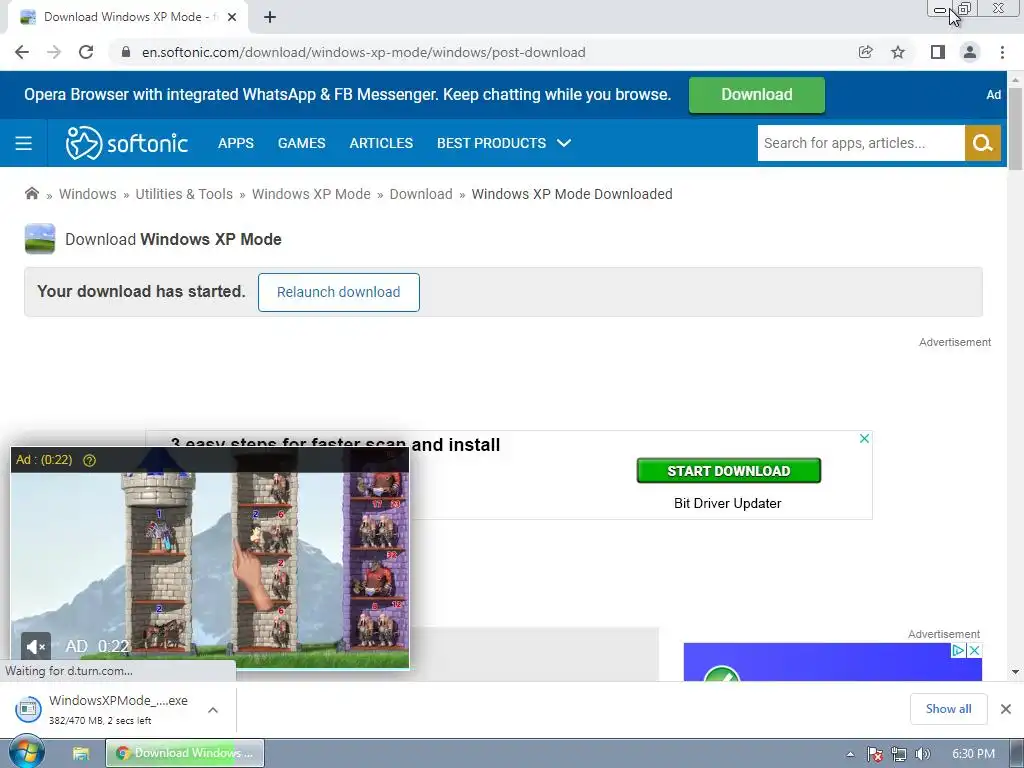Click the Softonic search field

861,143
